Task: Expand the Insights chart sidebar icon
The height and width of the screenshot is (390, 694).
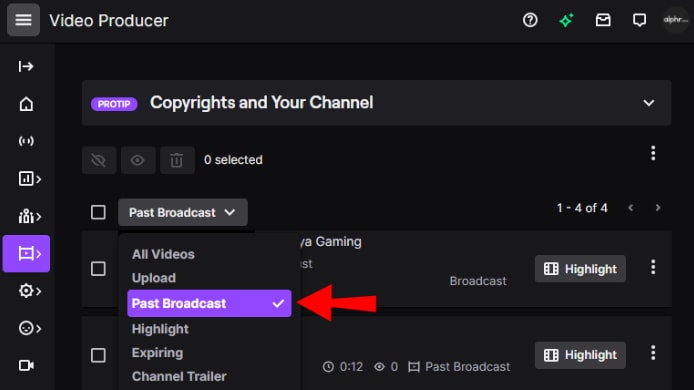Action: pyautogui.click(x=29, y=179)
